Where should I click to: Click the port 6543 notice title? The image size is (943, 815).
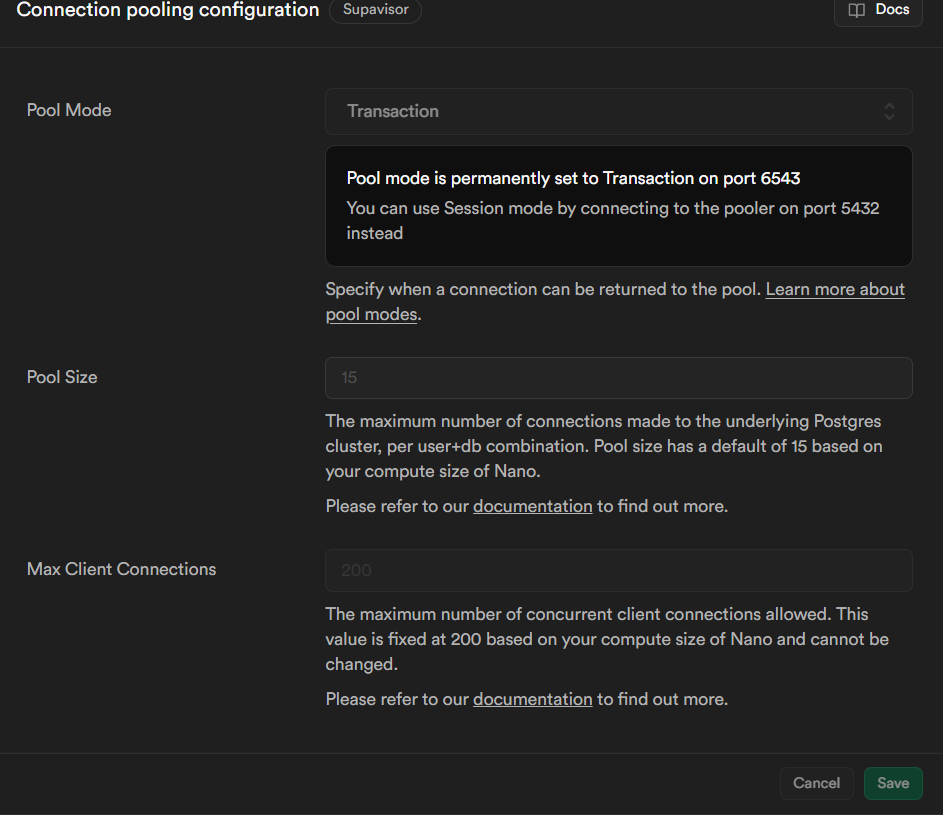pos(573,178)
